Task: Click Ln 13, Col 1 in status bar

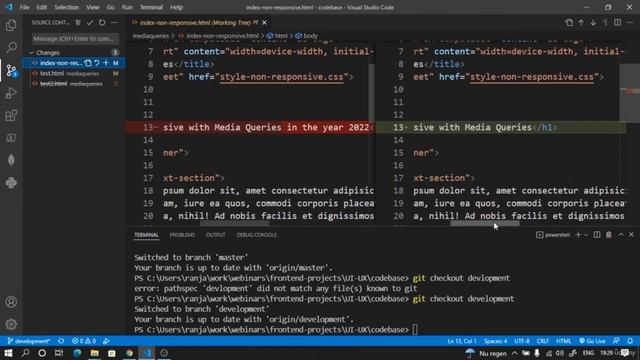Action: click(x=462, y=341)
